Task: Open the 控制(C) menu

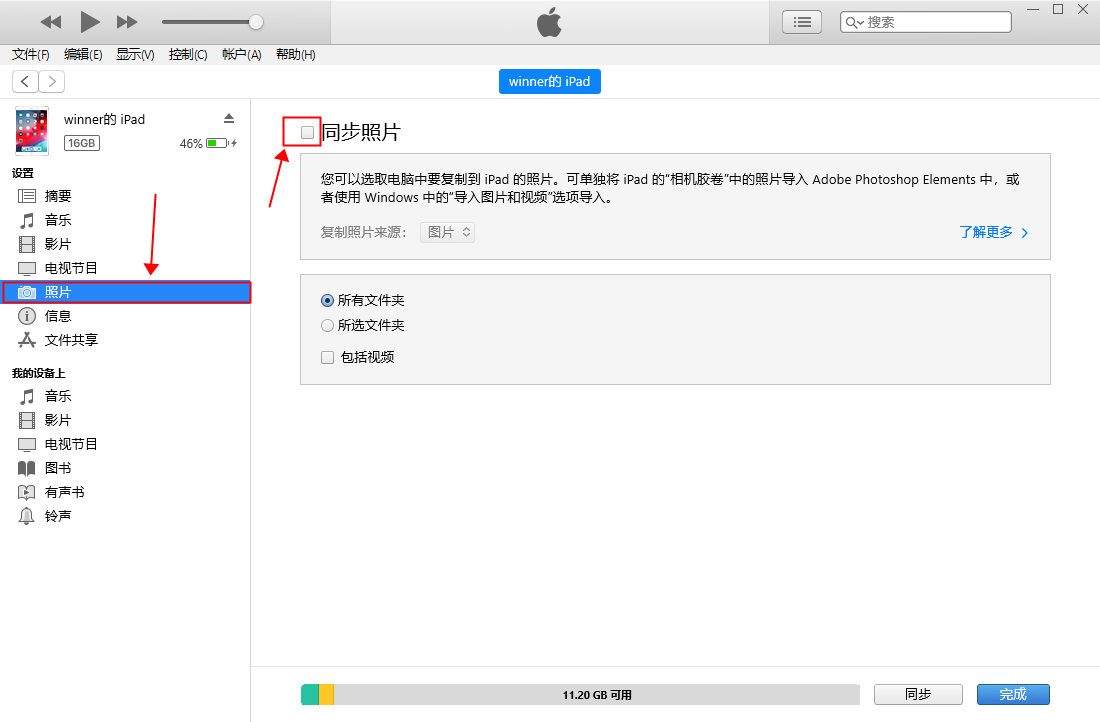Action: 188,55
